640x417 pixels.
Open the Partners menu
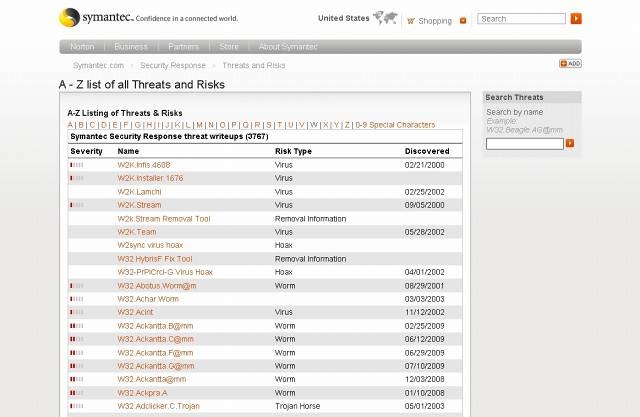184,47
